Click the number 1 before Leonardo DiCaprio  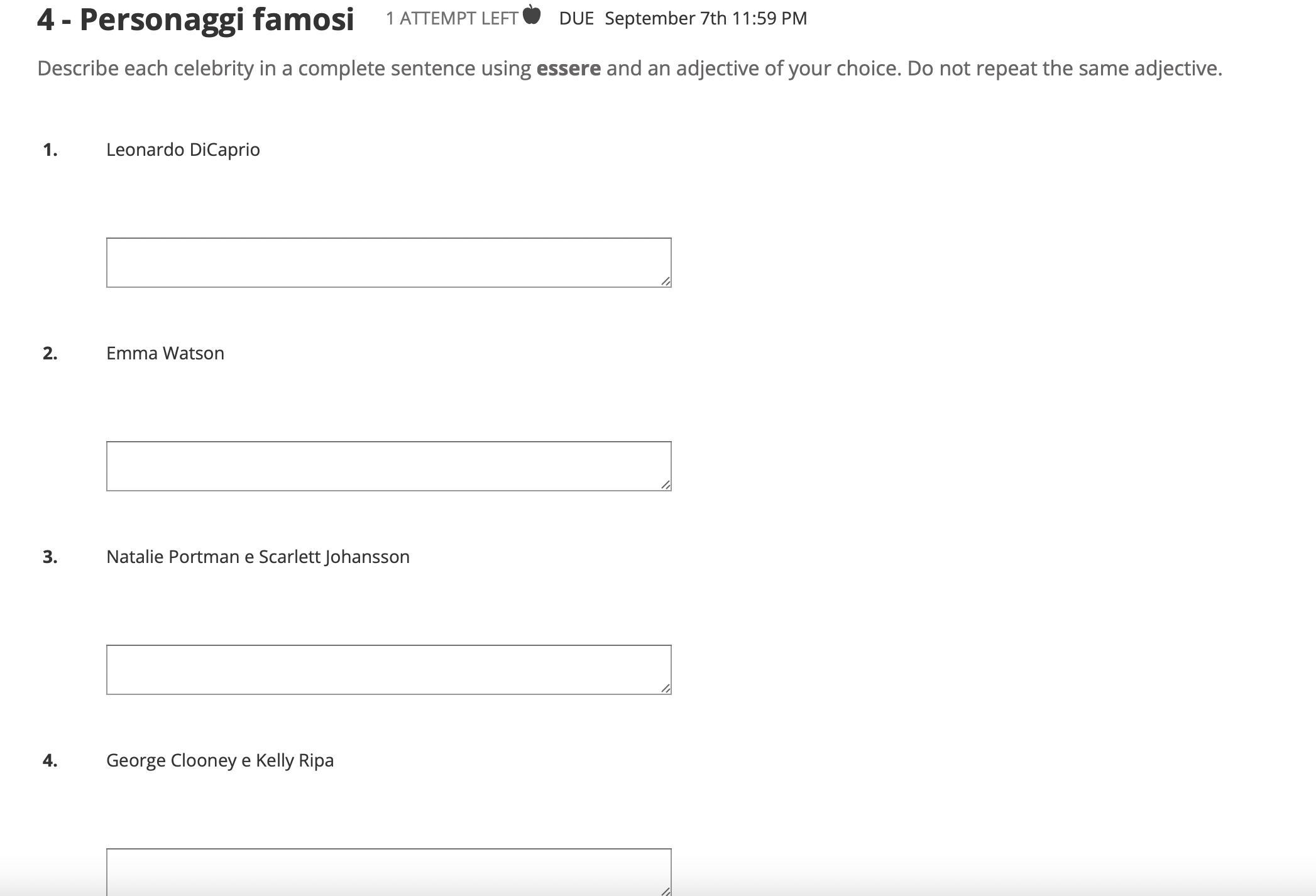(x=50, y=149)
